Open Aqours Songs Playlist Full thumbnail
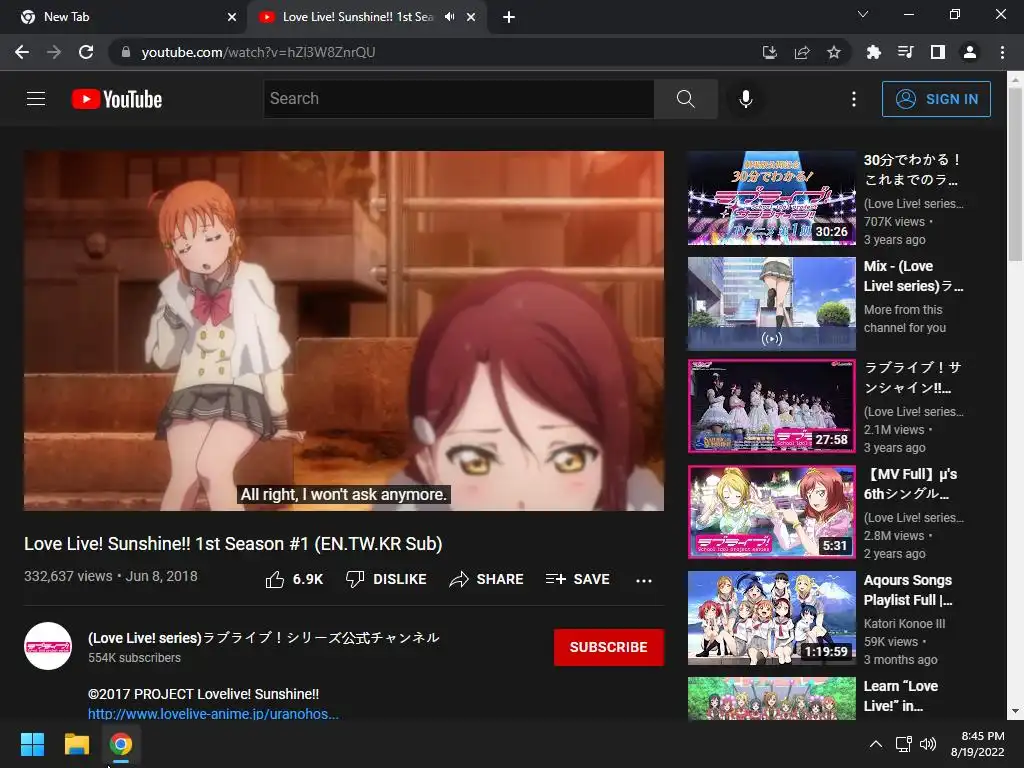Image resolution: width=1024 pixels, height=768 pixels. click(771, 618)
